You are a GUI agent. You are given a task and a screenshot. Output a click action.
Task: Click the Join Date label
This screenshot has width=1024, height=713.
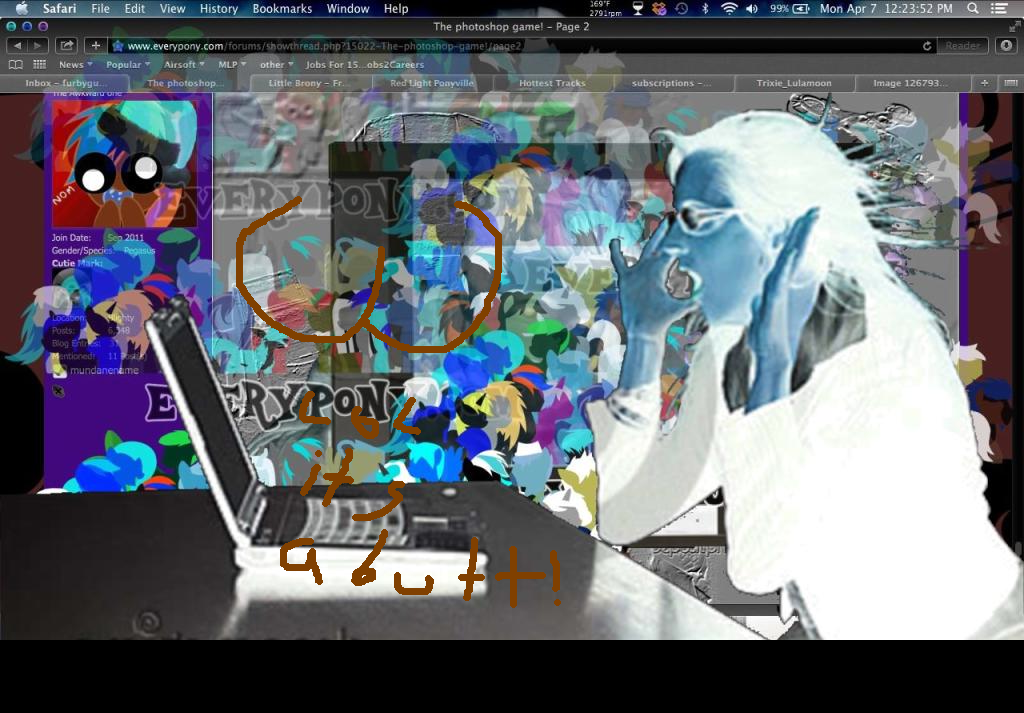(71, 238)
